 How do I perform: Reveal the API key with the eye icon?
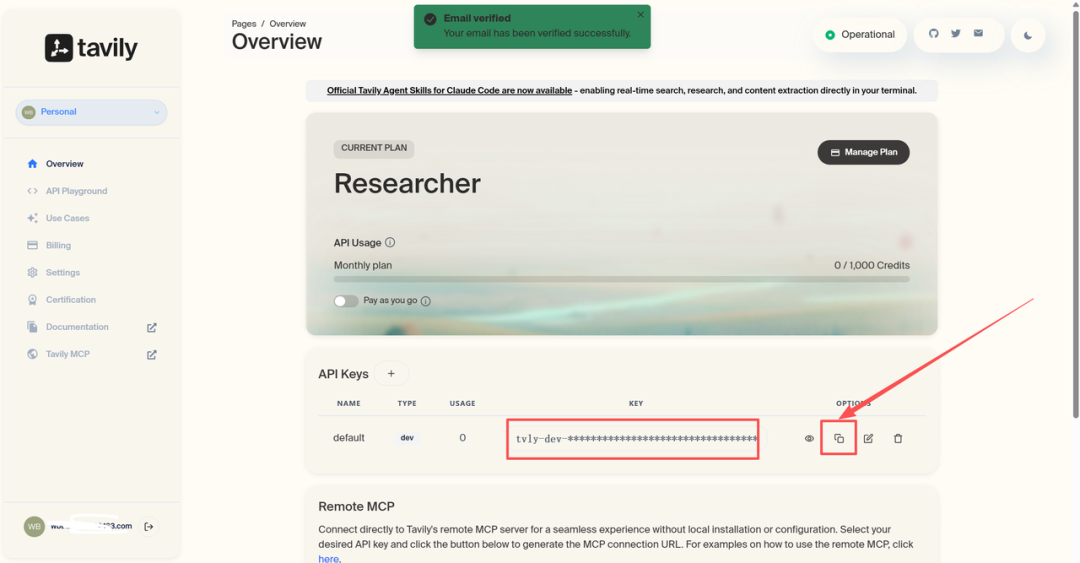coord(809,438)
